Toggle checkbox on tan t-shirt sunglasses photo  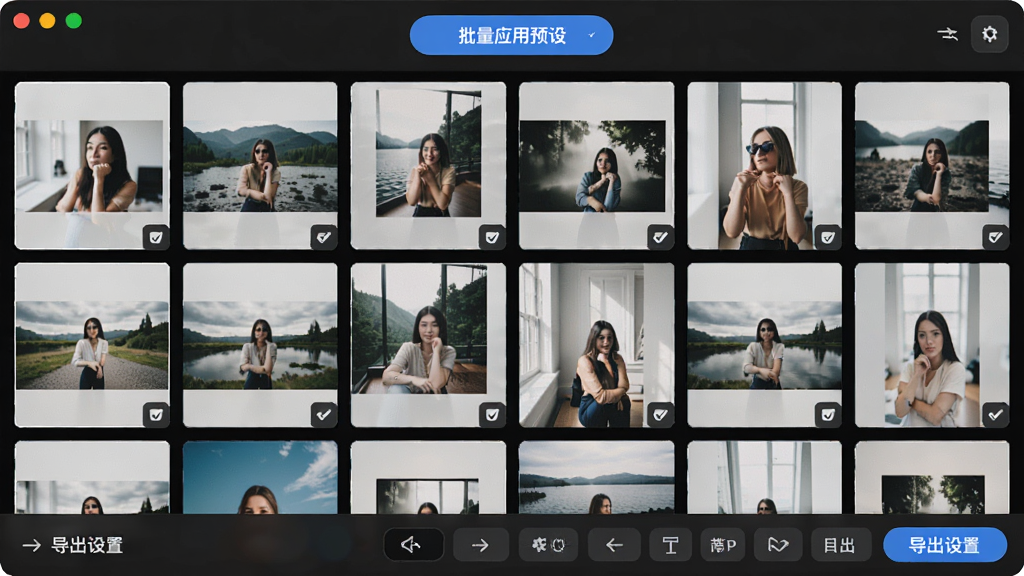pyautogui.click(x=827, y=237)
